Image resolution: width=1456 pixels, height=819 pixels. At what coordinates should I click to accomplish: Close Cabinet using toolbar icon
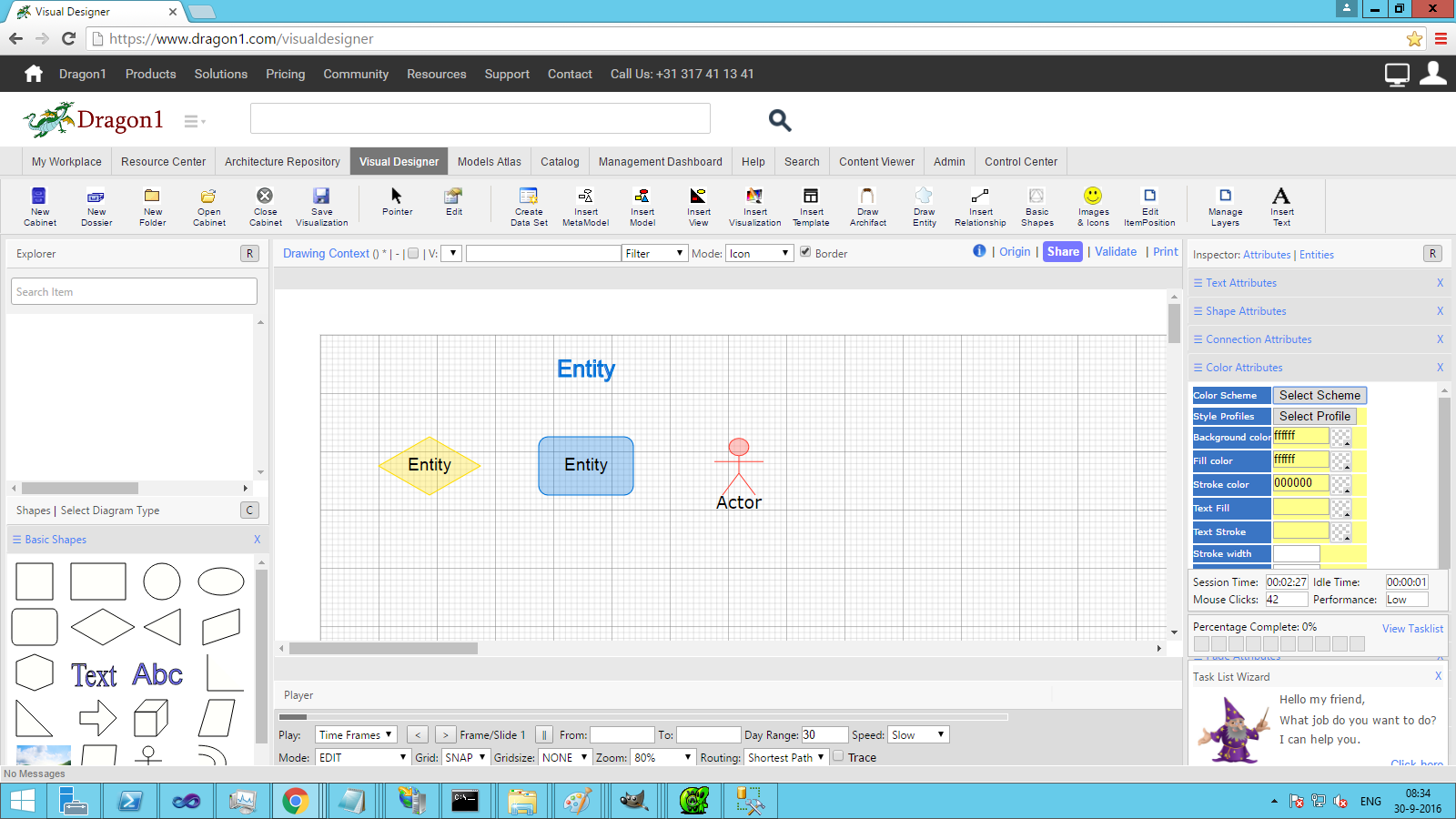[265, 207]
